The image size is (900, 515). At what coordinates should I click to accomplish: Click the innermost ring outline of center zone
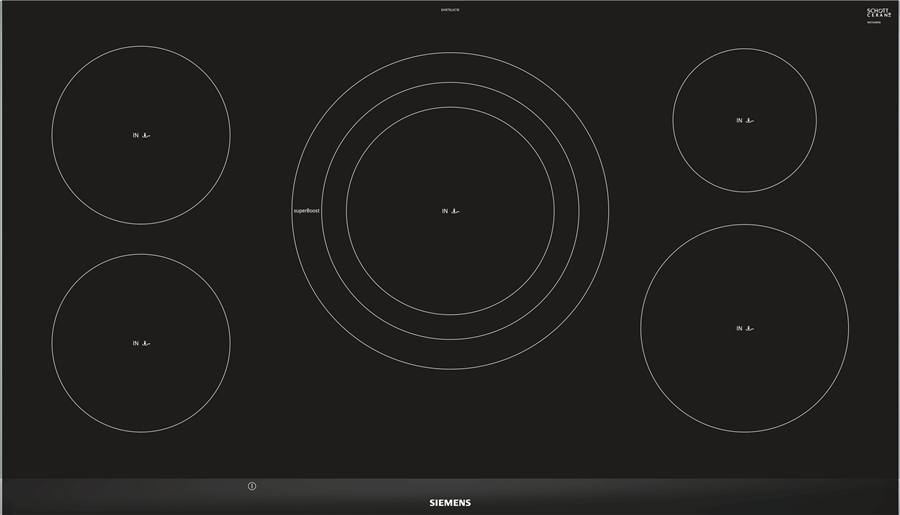pos(450,107)
